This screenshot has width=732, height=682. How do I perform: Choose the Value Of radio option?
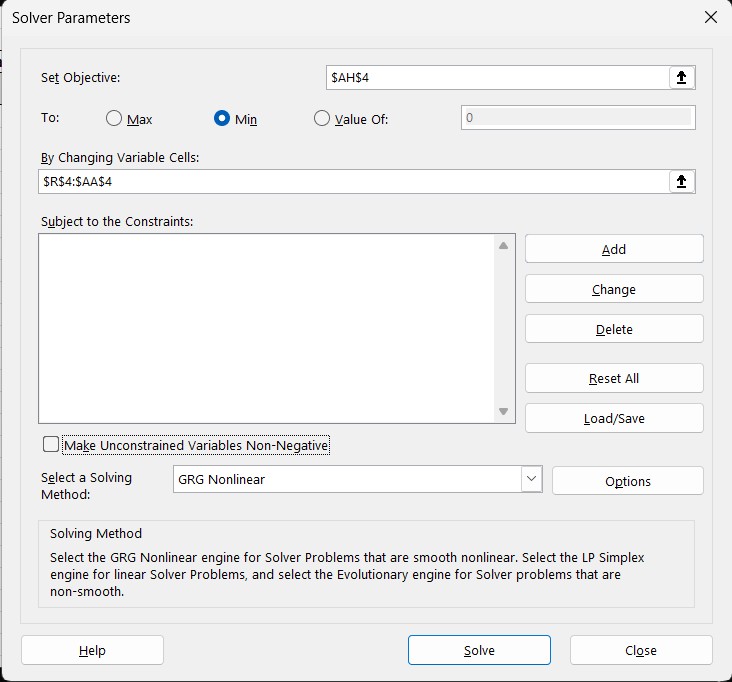coord(322,119)
